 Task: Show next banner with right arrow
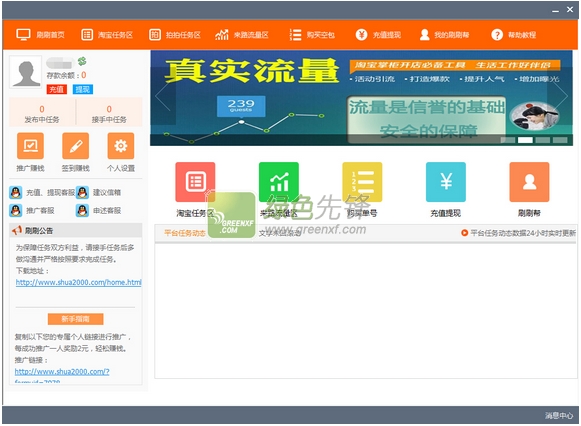click(560, 96)
